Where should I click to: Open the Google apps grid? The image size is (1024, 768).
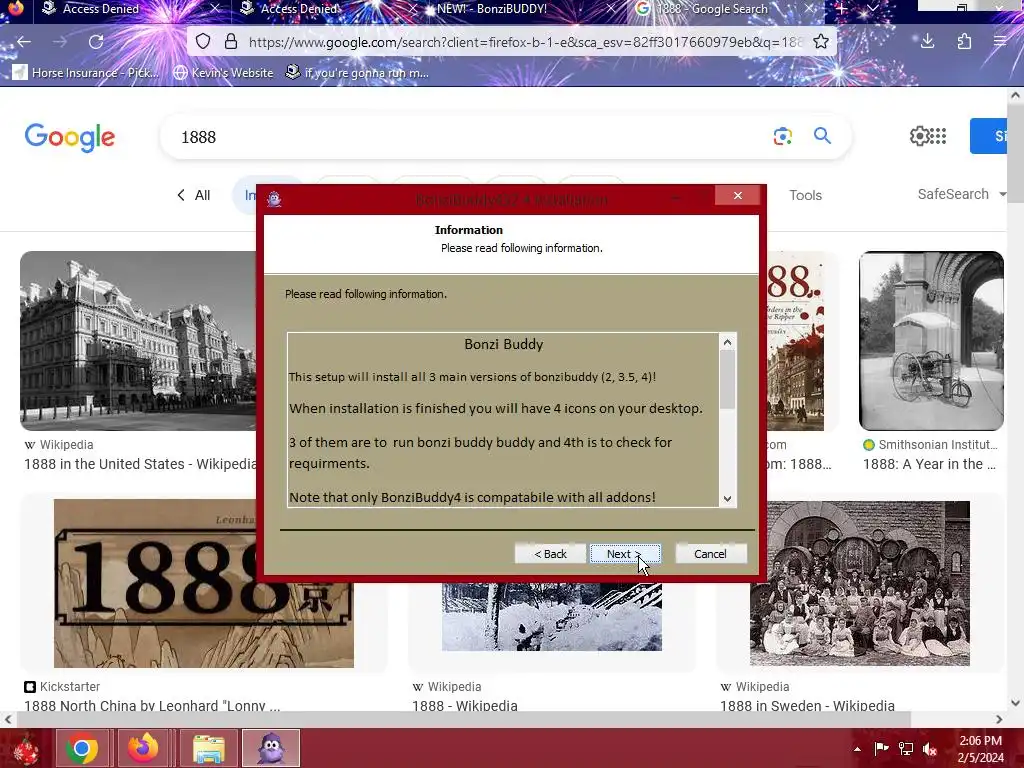(938, 136)
